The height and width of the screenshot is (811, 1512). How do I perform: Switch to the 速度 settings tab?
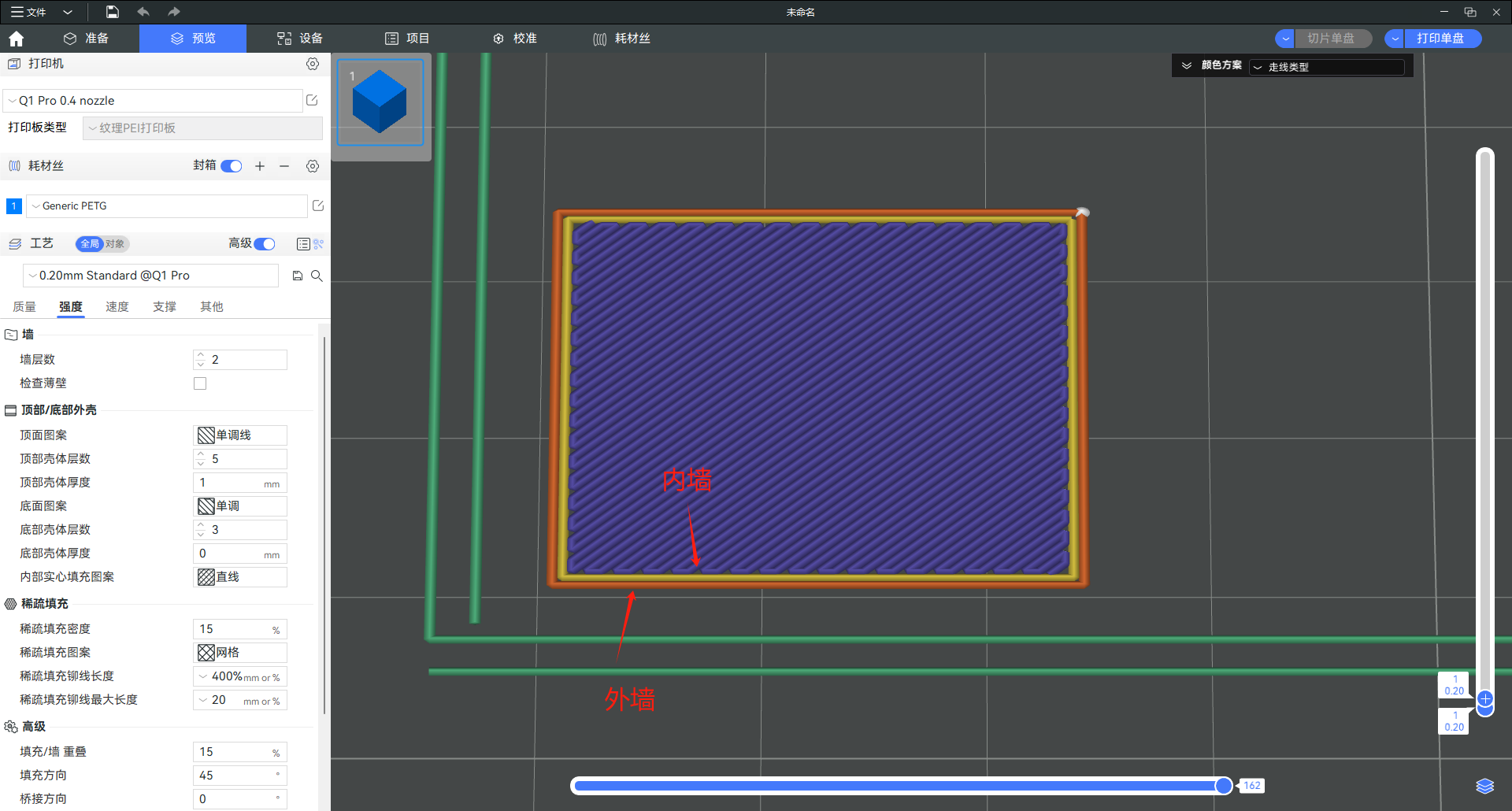coord(117,307)
